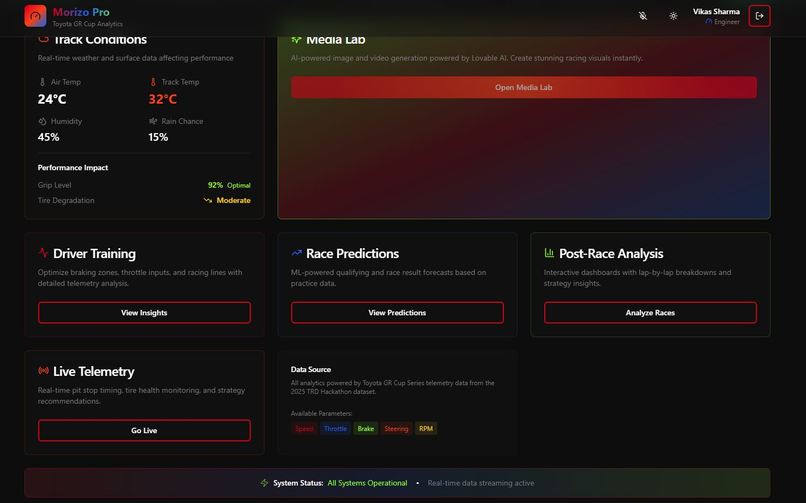Screen dimensions: 806x503
Task: Click the All Systems Operational status text
Action: coord(367,483)
